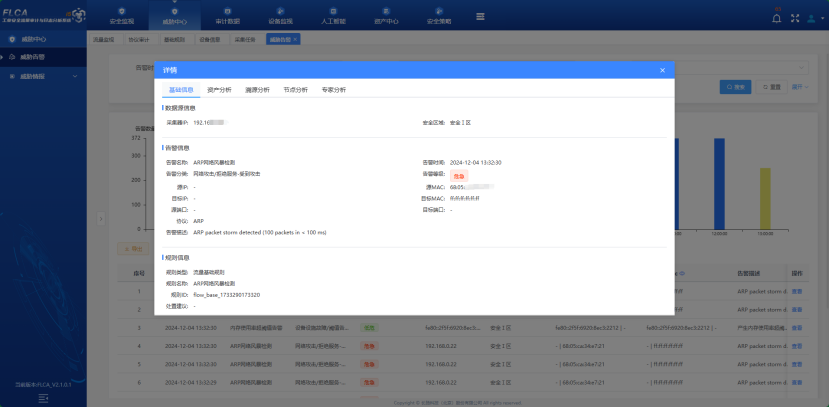Close the 详情 dialog with X

pyautogui.click(x=662, y=70)
